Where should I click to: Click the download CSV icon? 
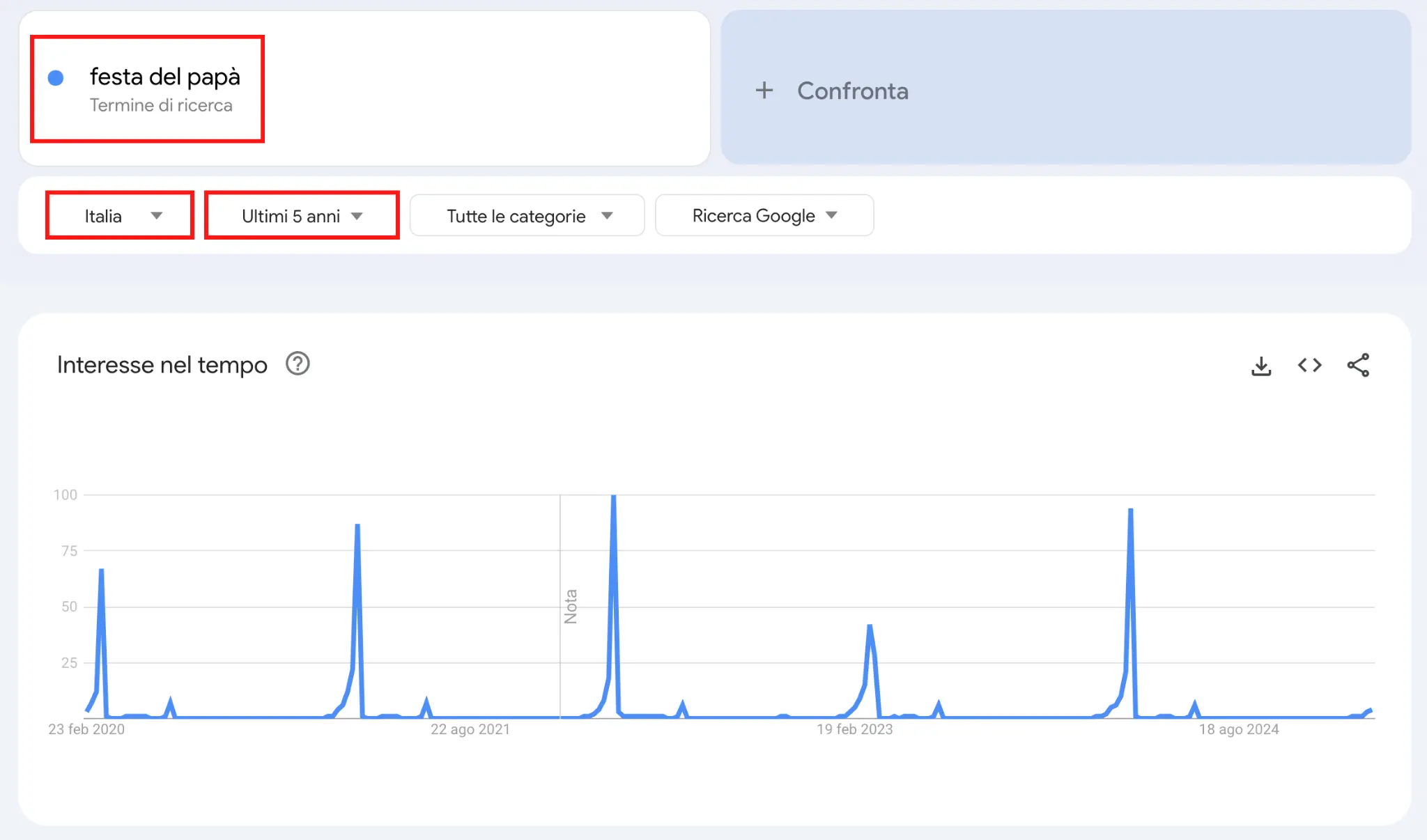point(1261,366)
